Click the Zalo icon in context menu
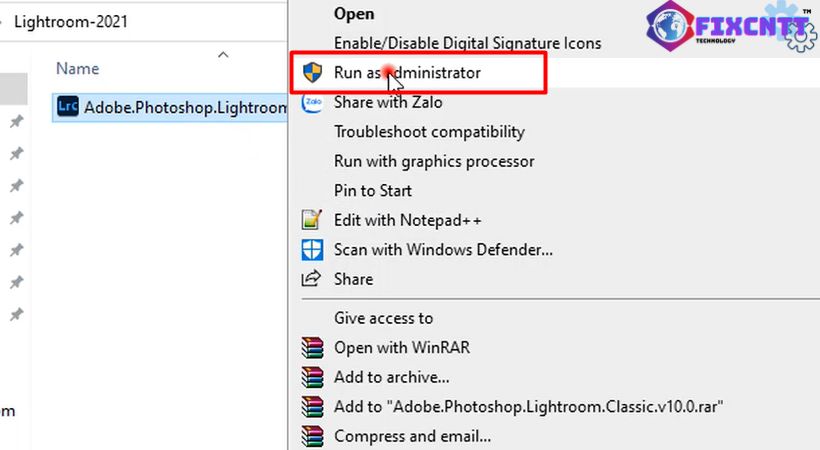Screen dimensions: 820x450 coord(313,102)
